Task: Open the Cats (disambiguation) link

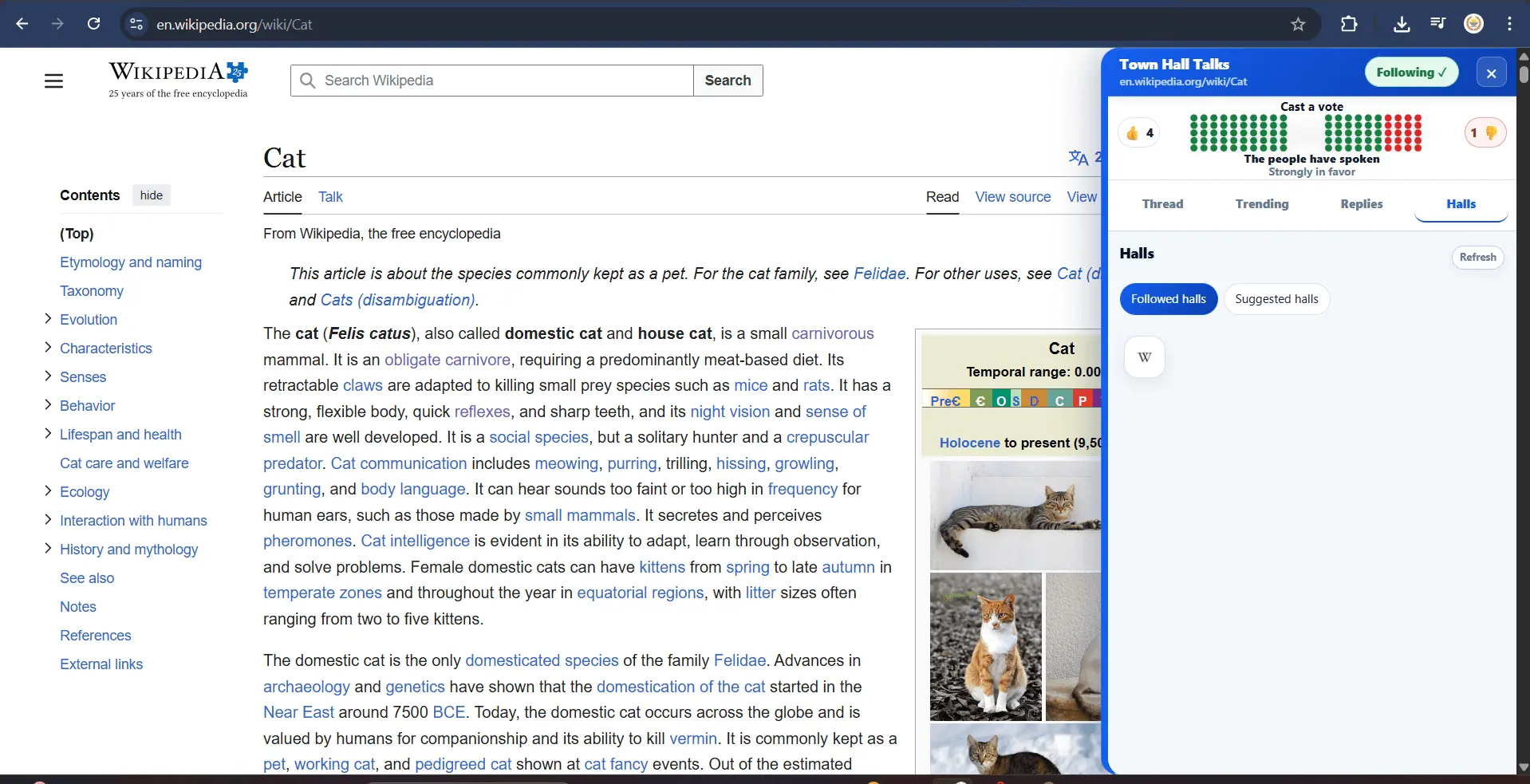Action: click(x=397, y=300)
